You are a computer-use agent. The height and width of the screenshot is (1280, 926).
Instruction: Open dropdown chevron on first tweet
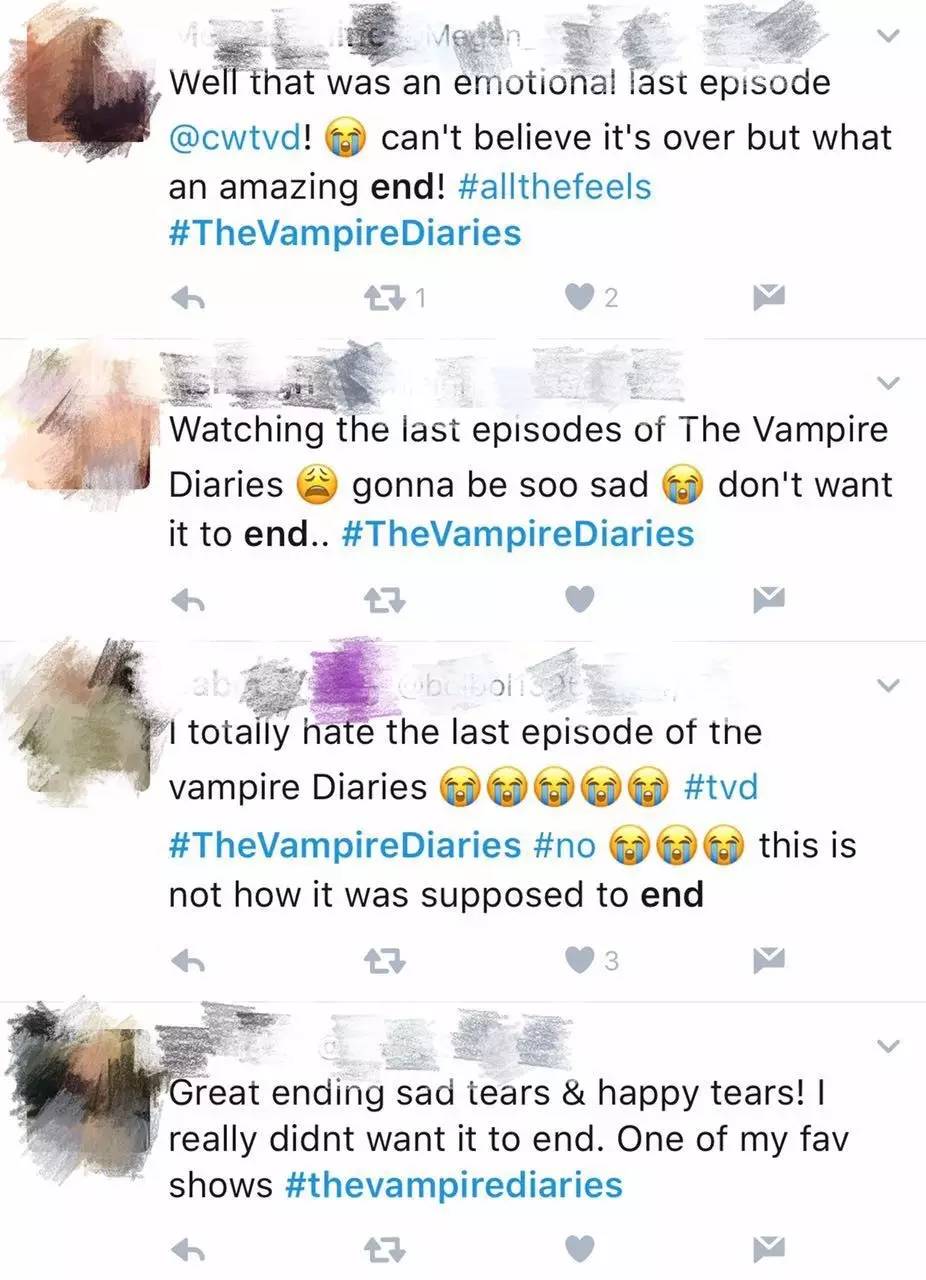[x=886, y=35]
